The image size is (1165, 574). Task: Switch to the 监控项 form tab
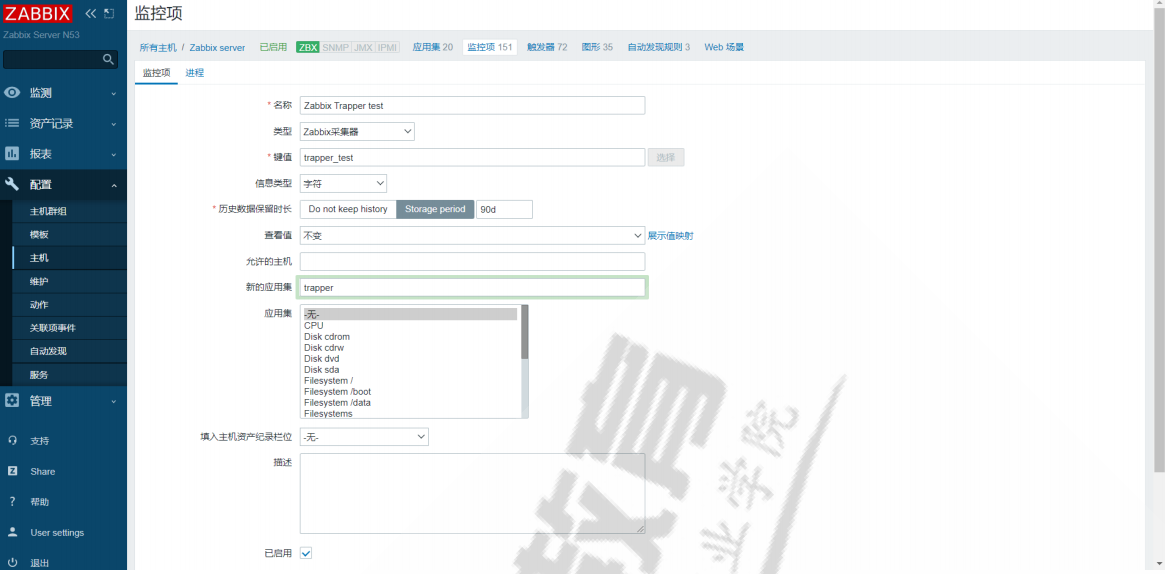(156, 73)
